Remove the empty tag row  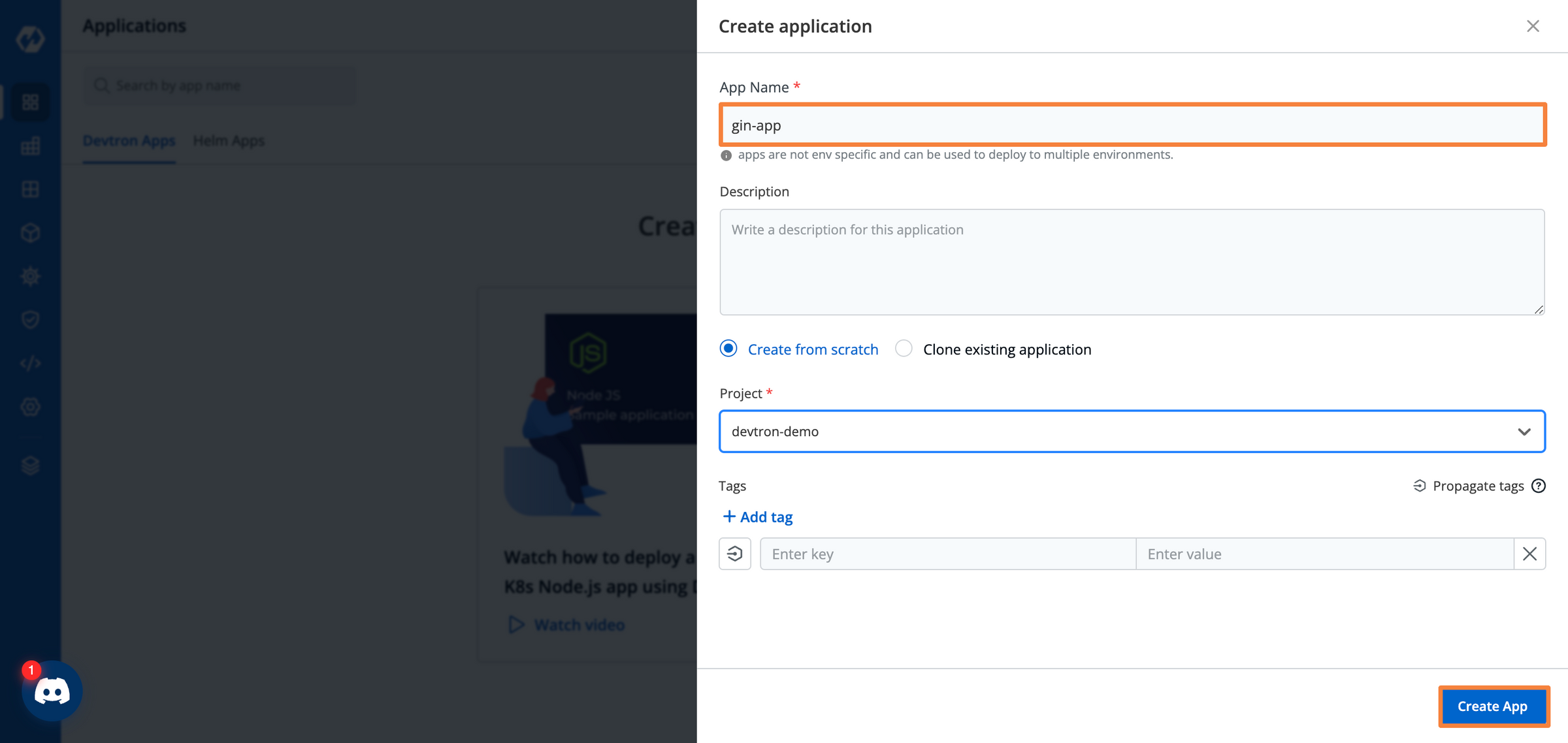pos(1529,554)
